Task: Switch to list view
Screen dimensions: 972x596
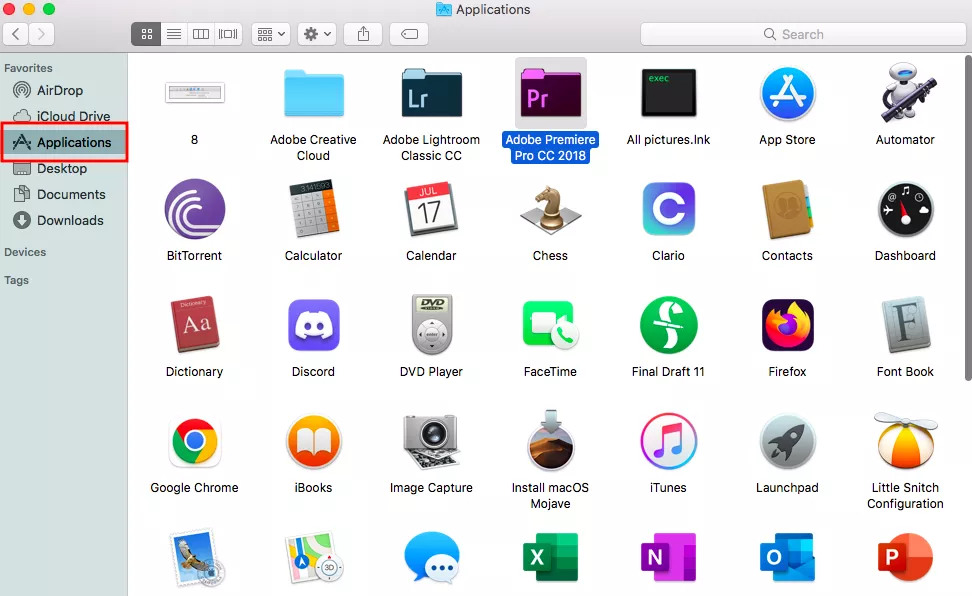Action: point(174,34)
